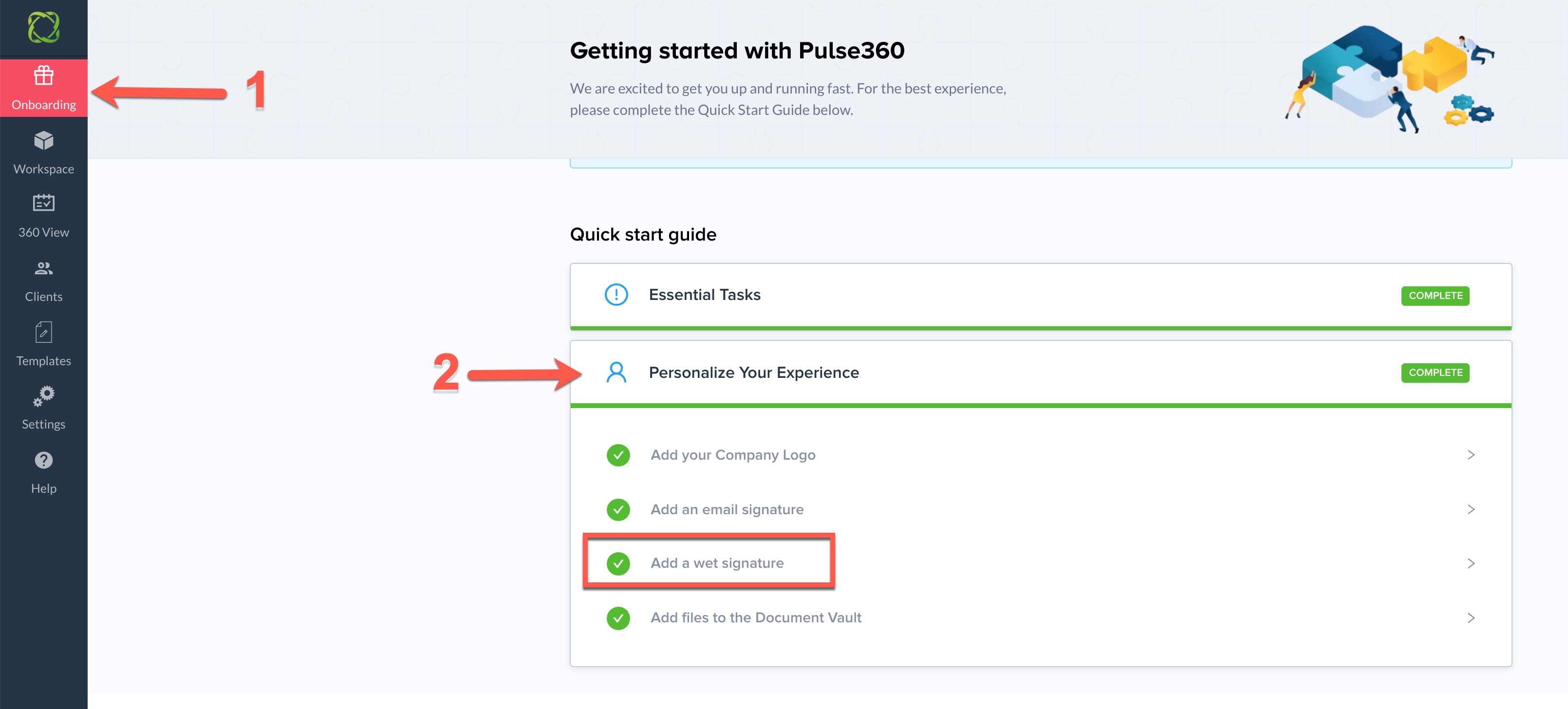Screen dimensions: 1568x709
Task: Open the Templates document icon
Action: pyautogui.click(x=43, y=332)
